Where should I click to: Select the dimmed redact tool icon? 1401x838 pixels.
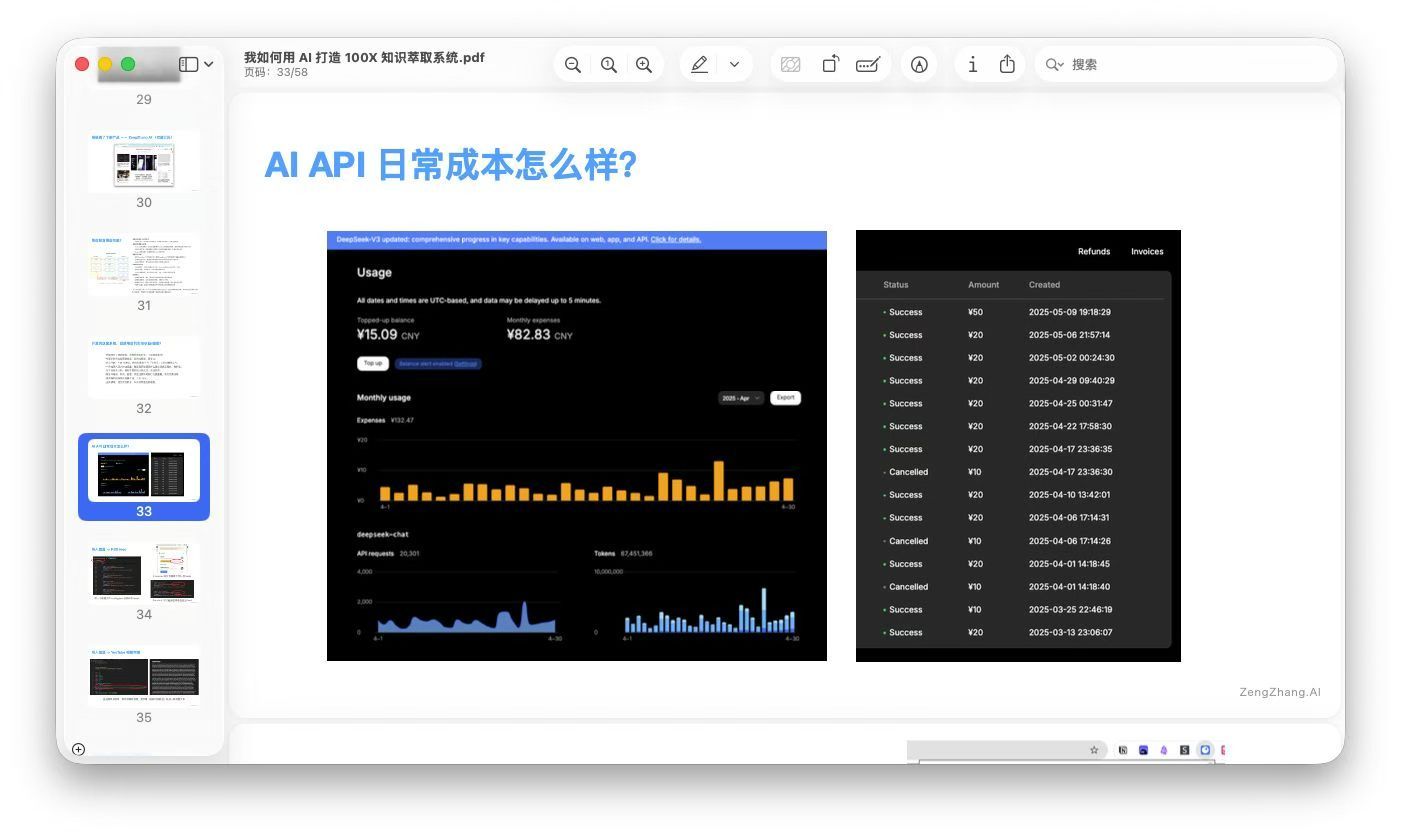click(790, 64)
